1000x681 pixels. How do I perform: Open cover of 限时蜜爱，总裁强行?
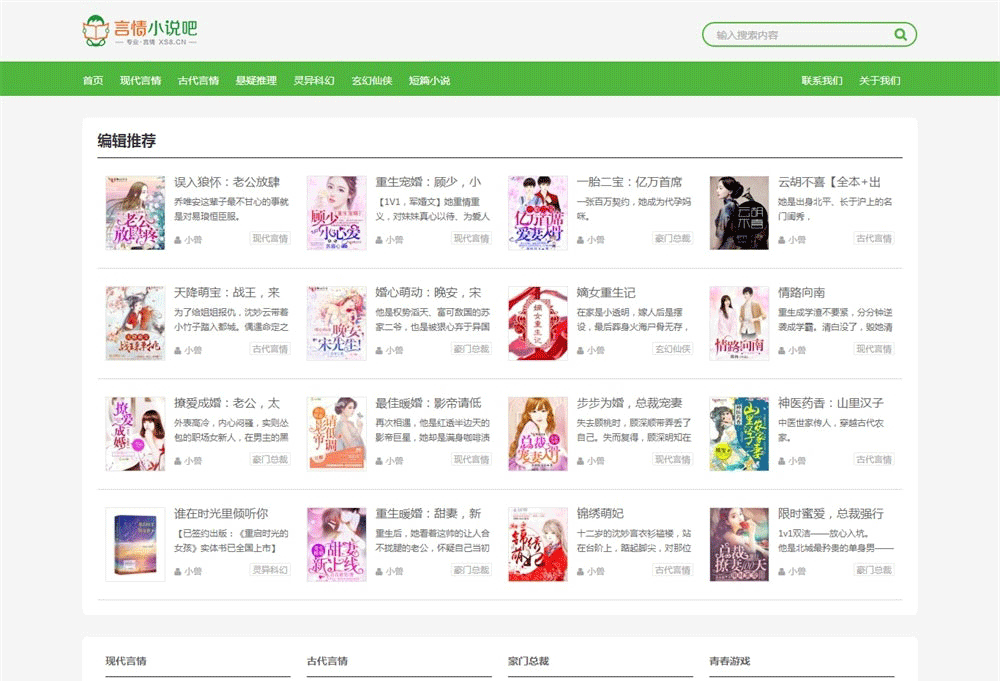(x=739, y=544)
